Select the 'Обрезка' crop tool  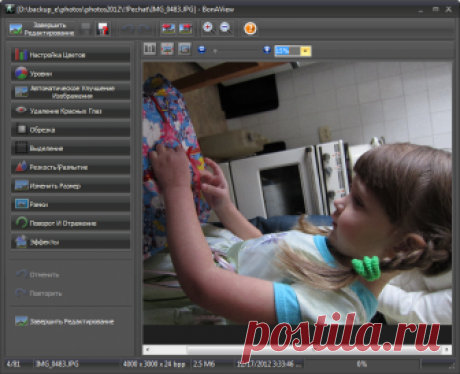click(x=71, y=129)
